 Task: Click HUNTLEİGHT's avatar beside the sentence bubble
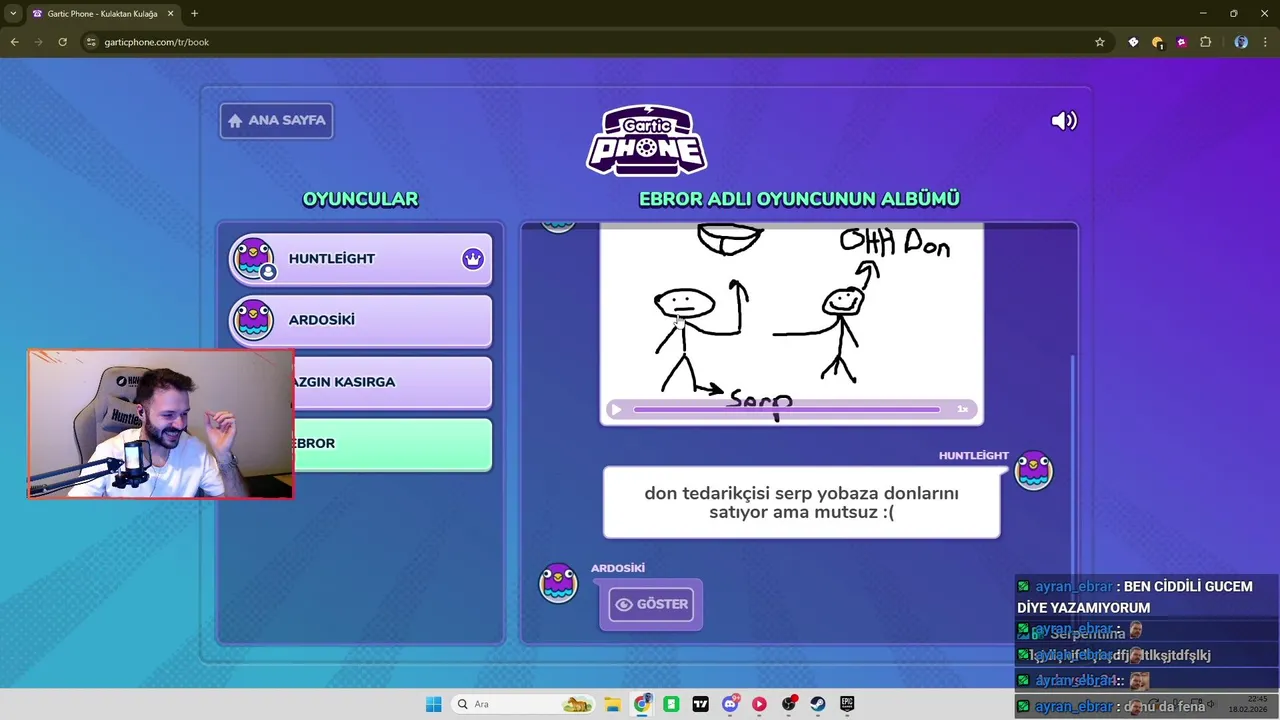(1033, 470)
